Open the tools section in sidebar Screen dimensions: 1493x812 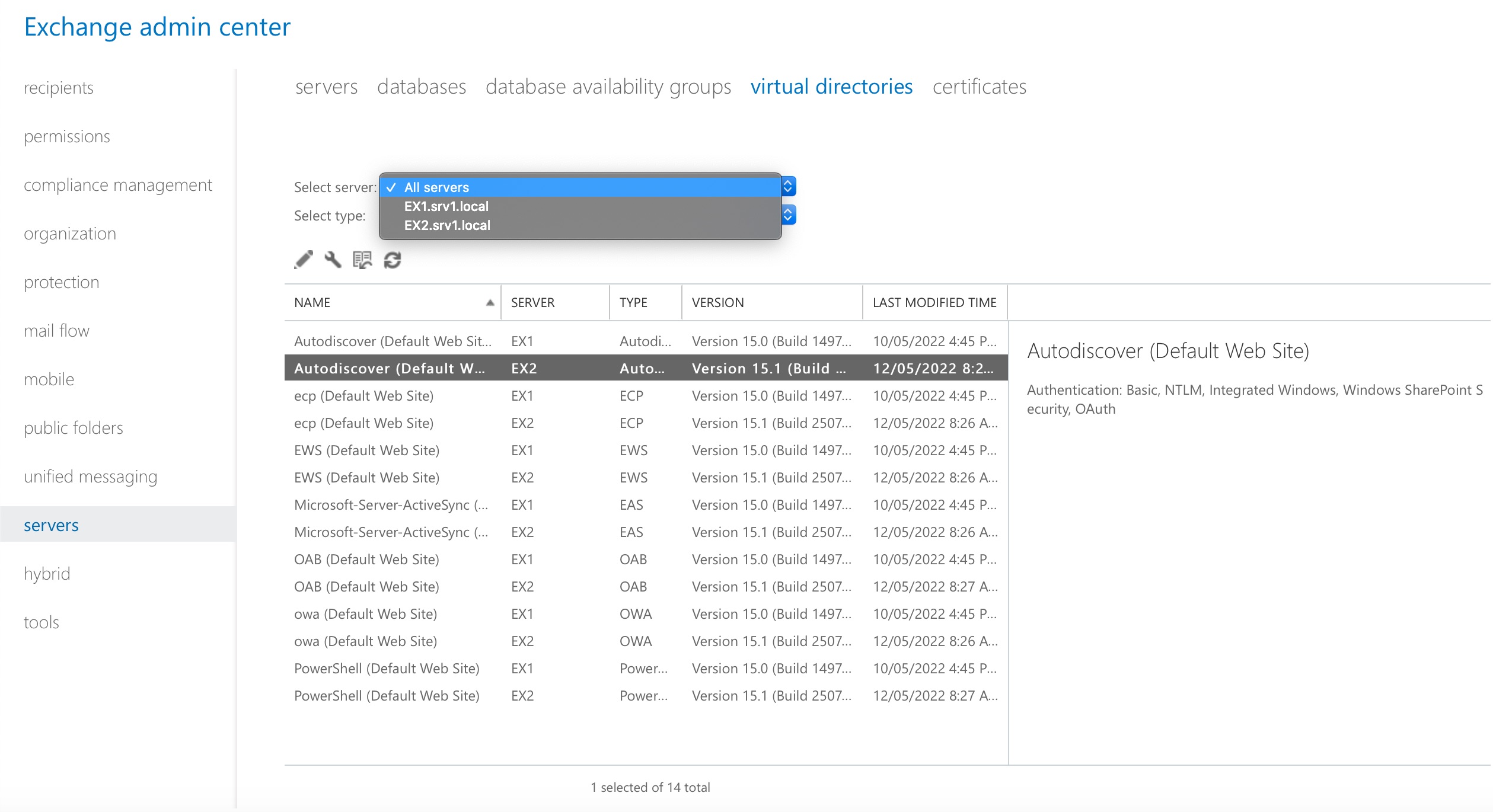point(42,622)
